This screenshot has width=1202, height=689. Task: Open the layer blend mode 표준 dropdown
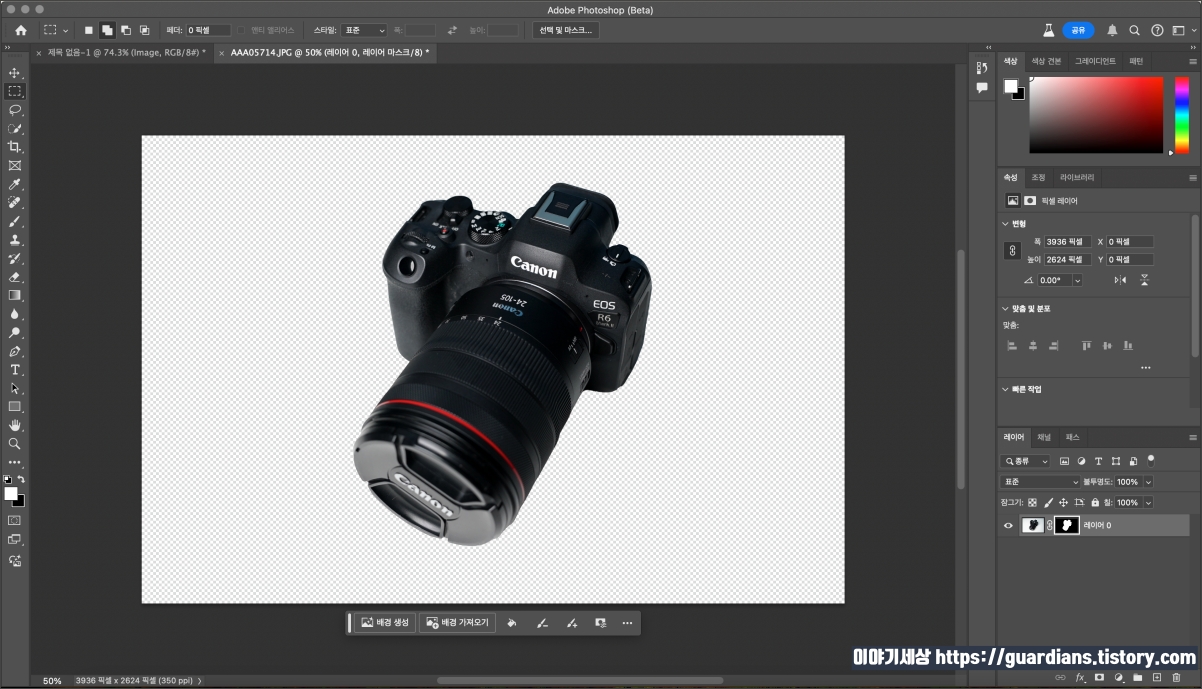coord(1041,482)
